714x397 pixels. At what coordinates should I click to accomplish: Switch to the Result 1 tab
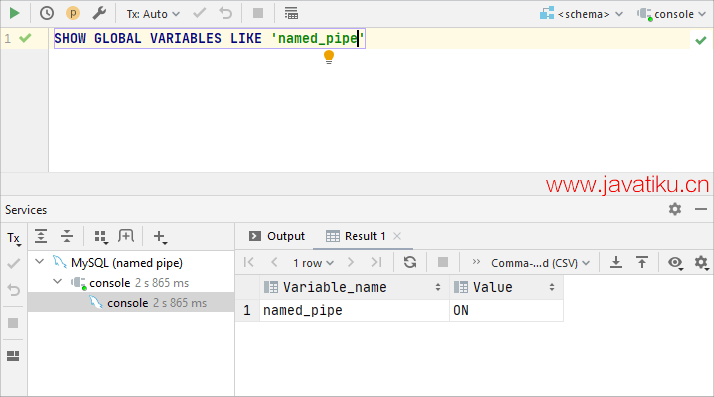(x=356, y=236)
